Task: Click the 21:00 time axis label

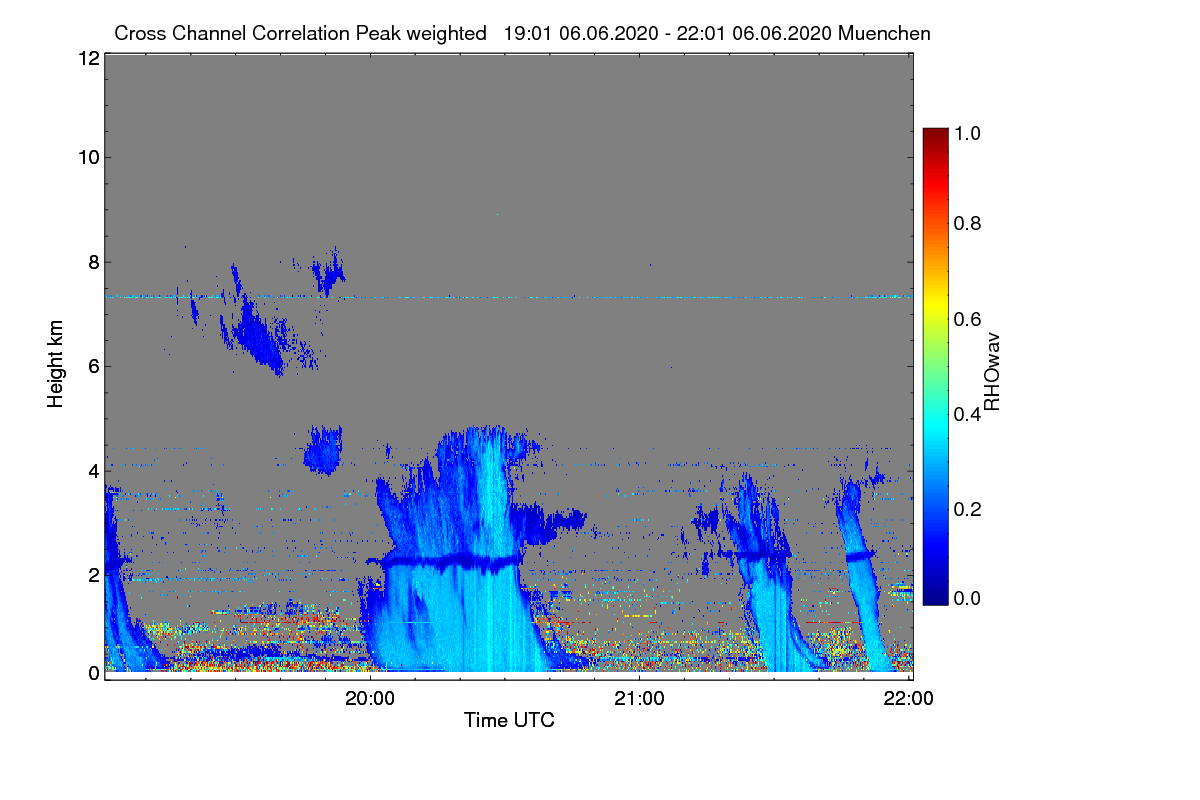Action: click(x=639, y=698)
